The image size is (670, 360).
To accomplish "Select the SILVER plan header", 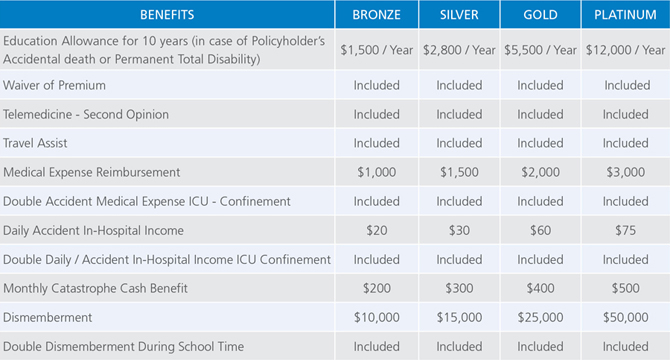I will (x=459, y=15).
